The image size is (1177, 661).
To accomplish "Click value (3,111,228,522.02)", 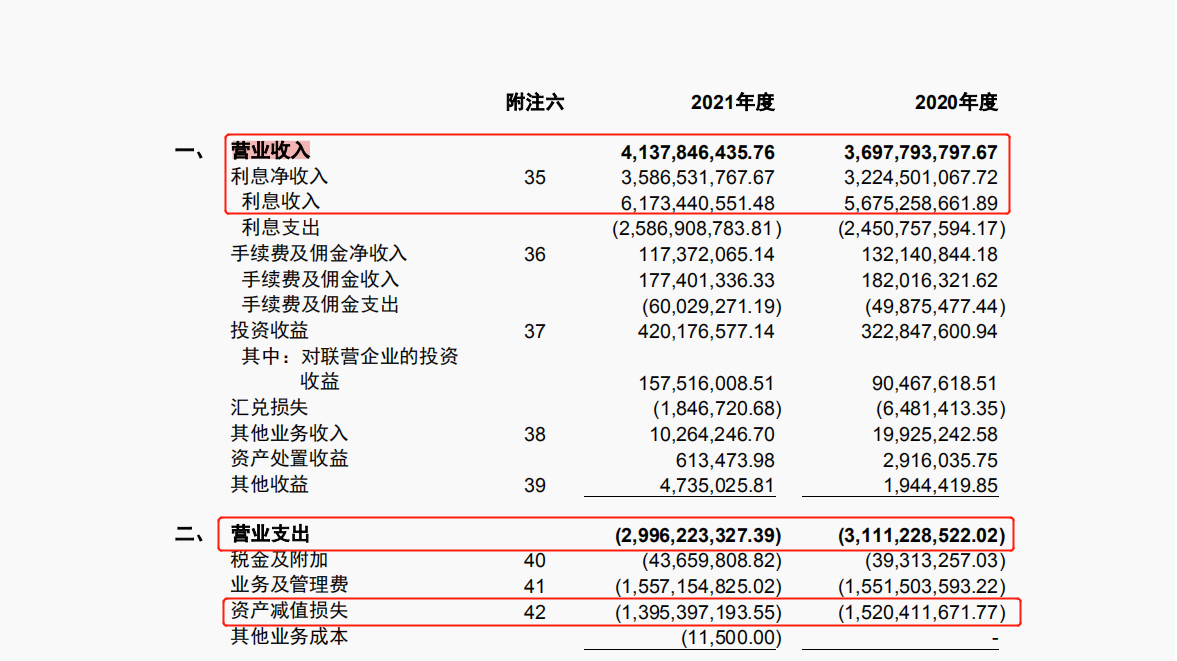I will tap(921, 536).
